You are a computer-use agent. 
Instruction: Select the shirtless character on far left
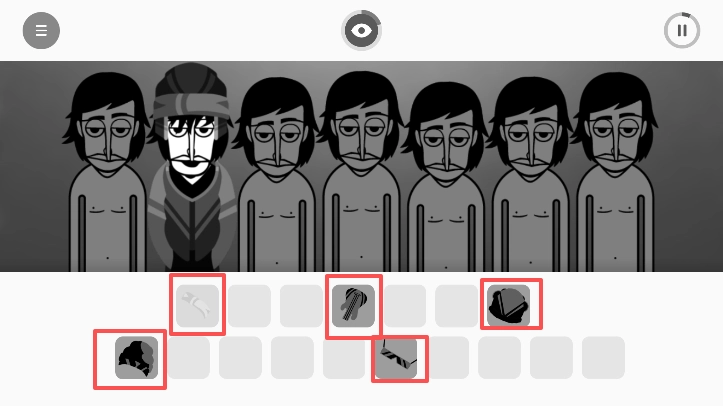pos(107,171)
